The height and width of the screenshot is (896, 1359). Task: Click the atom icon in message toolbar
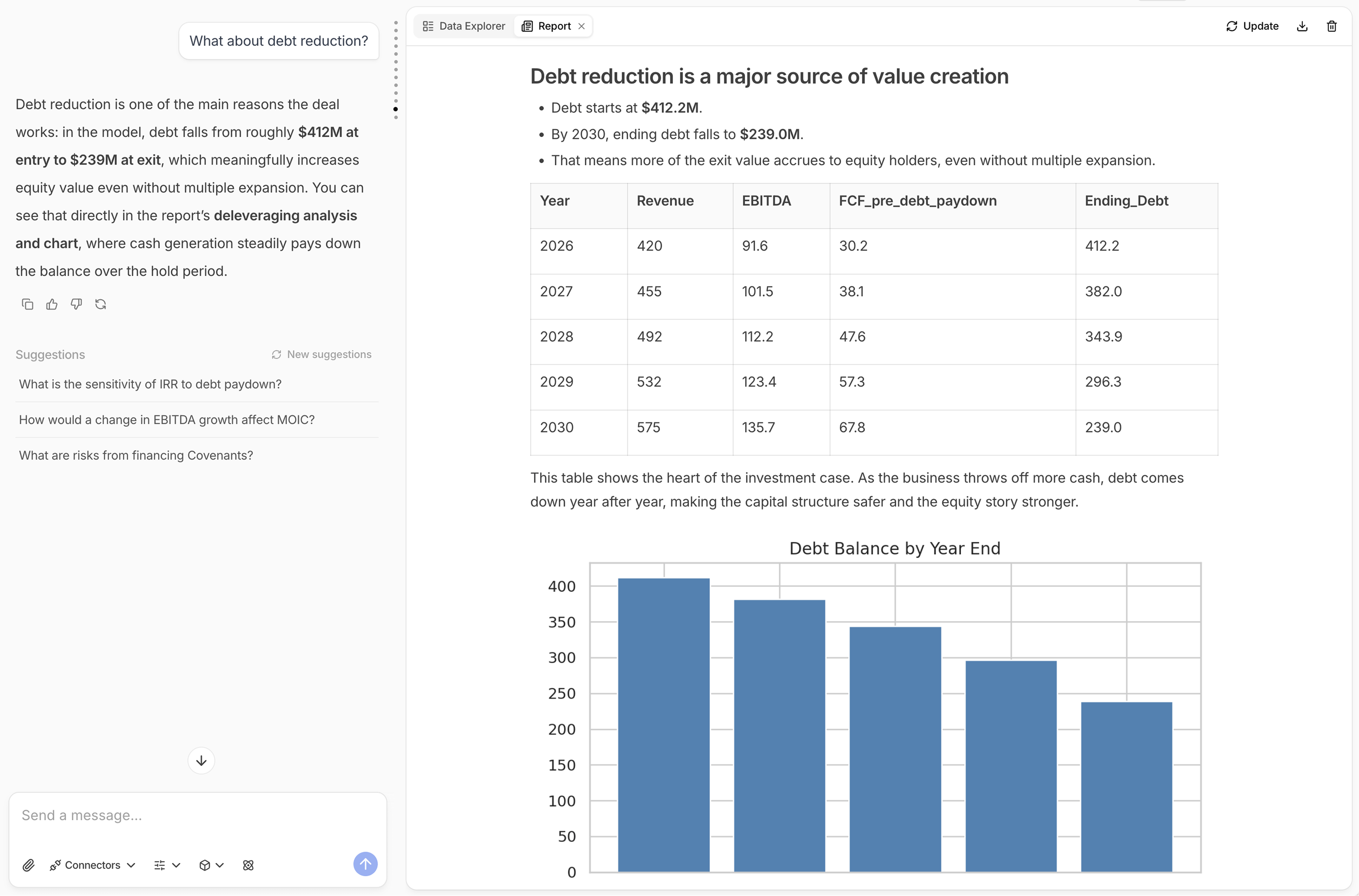(248, 865)
